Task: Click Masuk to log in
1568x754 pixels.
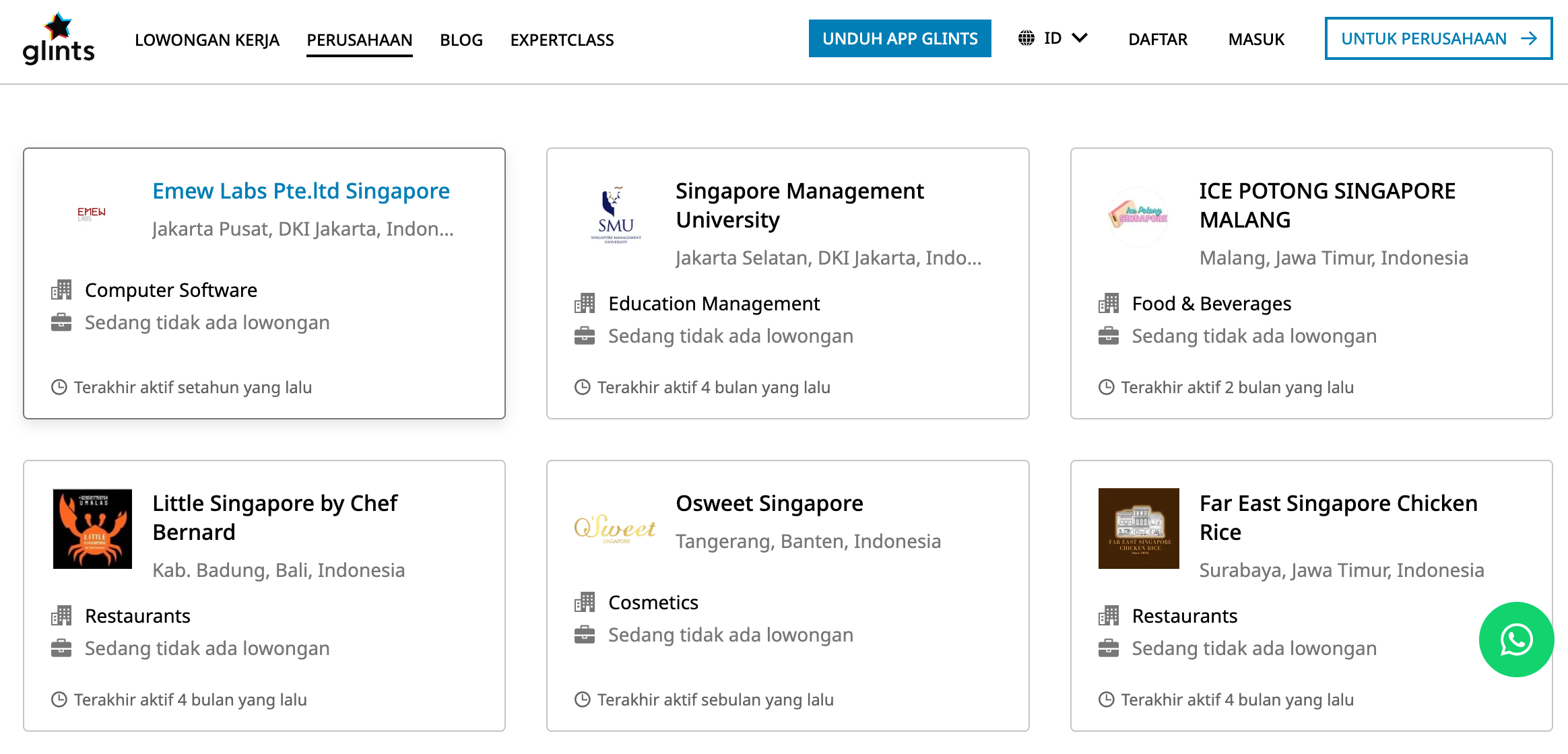Action: point(1256,39)
